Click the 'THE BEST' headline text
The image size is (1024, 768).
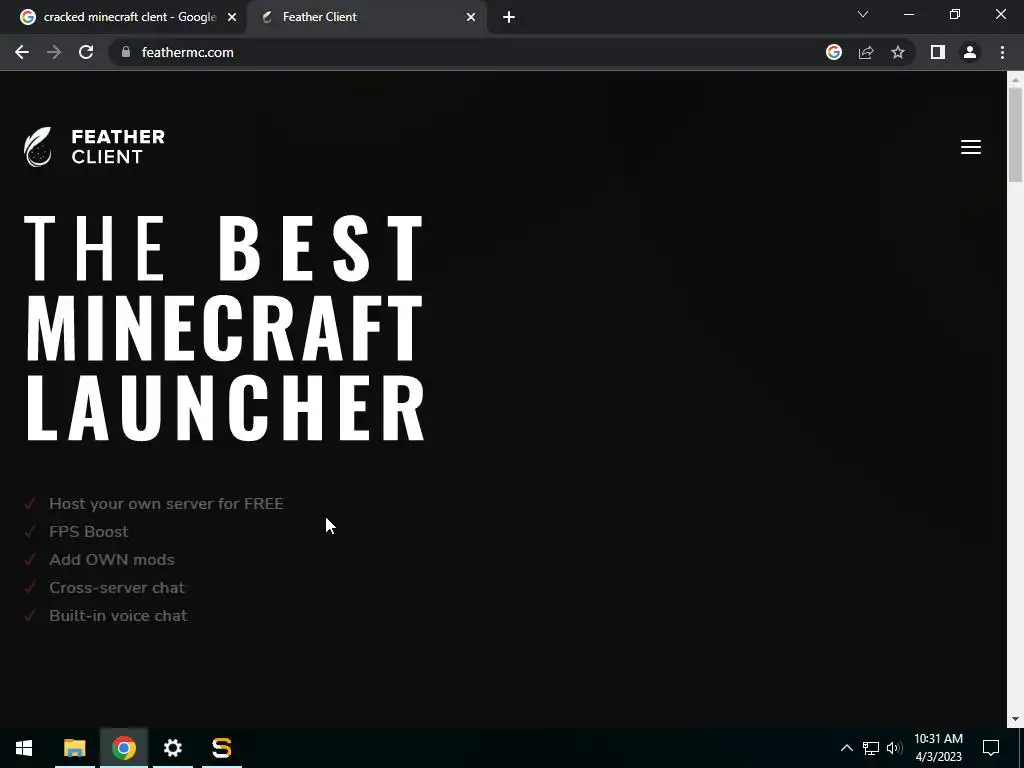coord(225,248)
